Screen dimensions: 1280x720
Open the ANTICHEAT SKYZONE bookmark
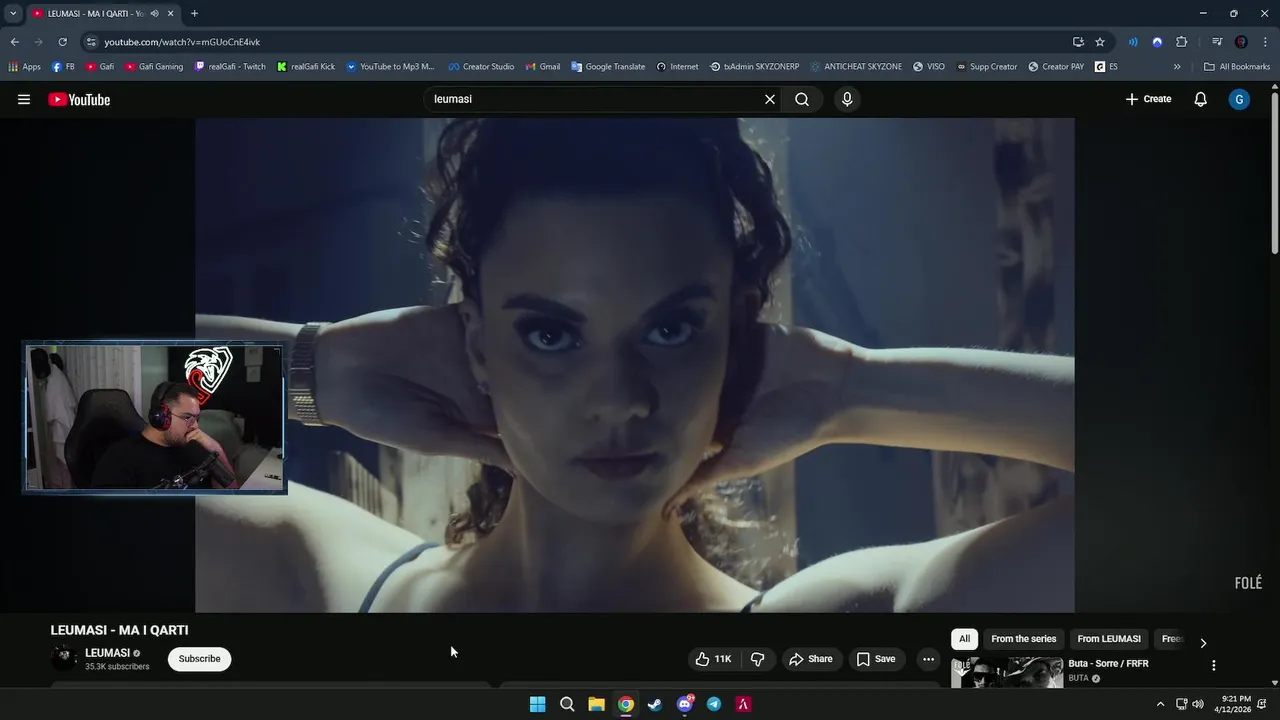[856, 67]
